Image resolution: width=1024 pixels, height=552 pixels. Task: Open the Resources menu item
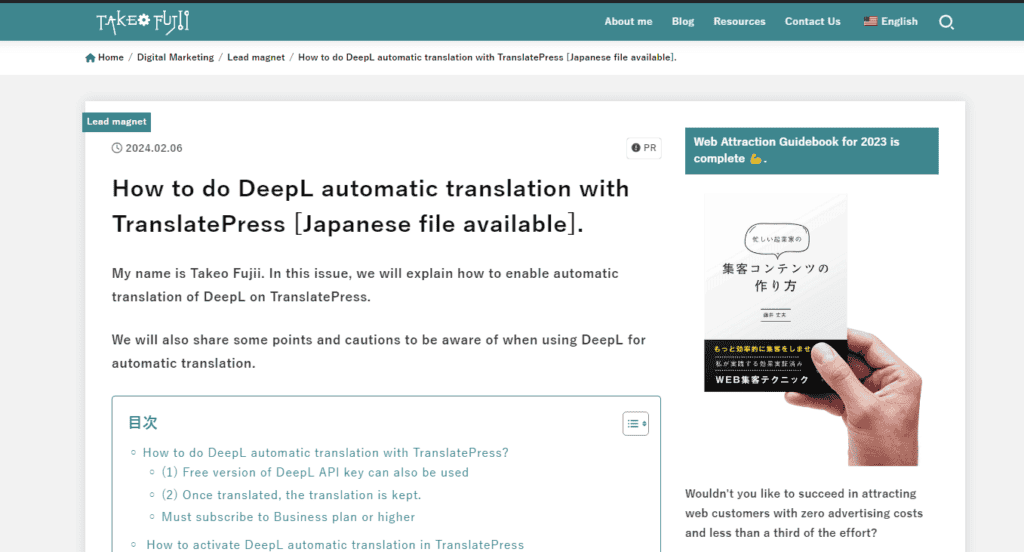739,22
